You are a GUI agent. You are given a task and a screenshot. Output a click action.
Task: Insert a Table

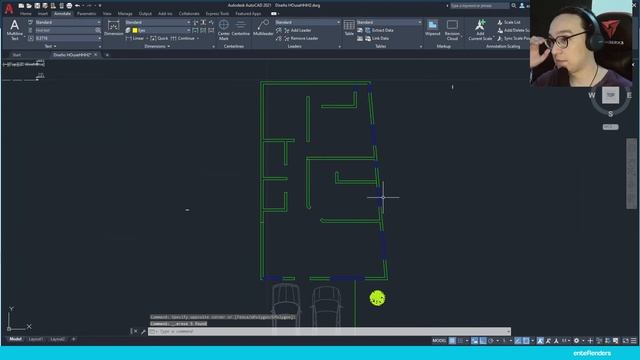(349, 28)
